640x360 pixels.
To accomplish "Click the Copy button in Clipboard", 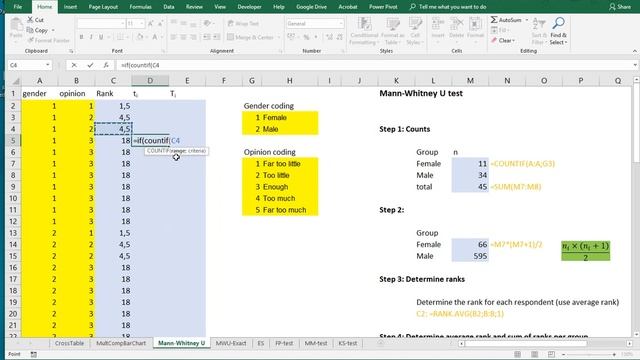I will pos(37,30).
